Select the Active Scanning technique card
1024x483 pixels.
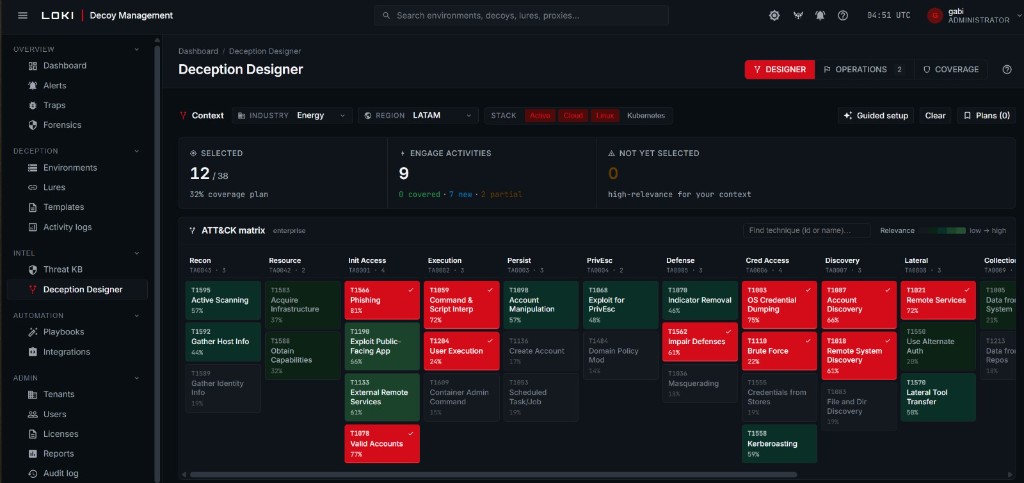click(x=223, y=300)
